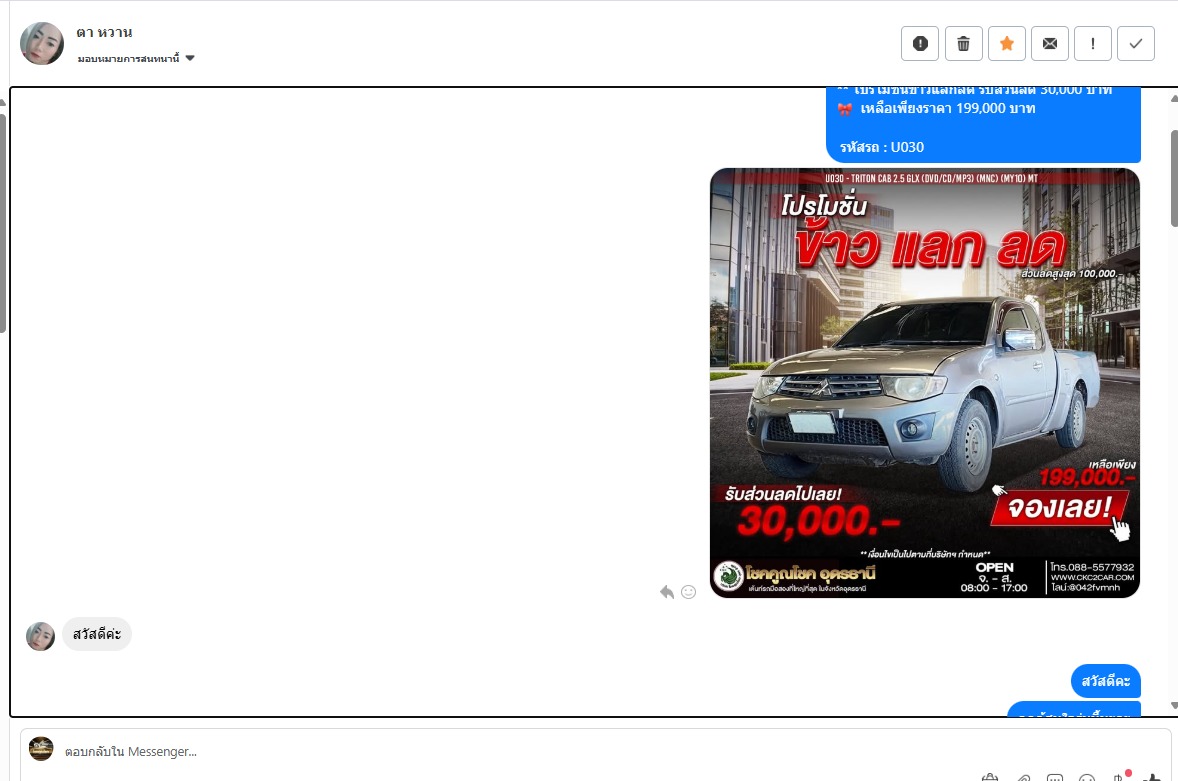Screen dimensions: 1178x781
Task: Open the Triton car promotion image
Action: 925,383
